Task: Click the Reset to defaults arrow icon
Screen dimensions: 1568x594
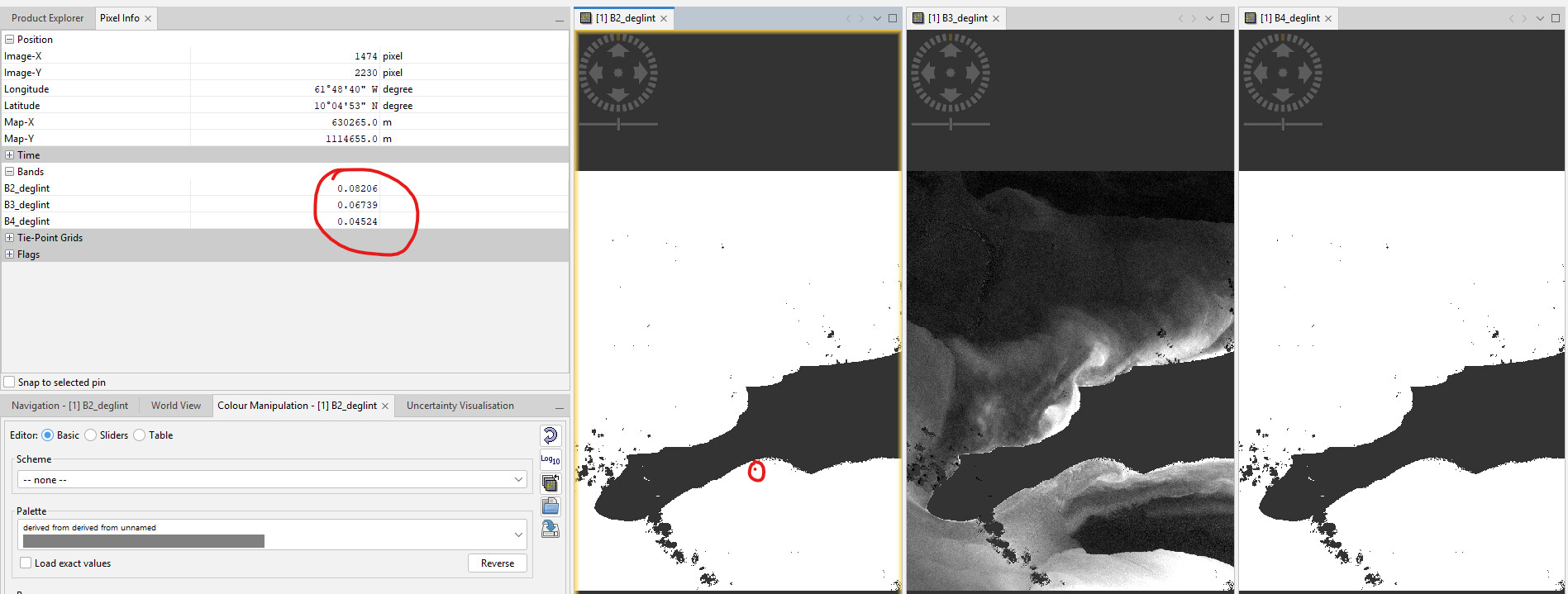Action: coord(550,435)
